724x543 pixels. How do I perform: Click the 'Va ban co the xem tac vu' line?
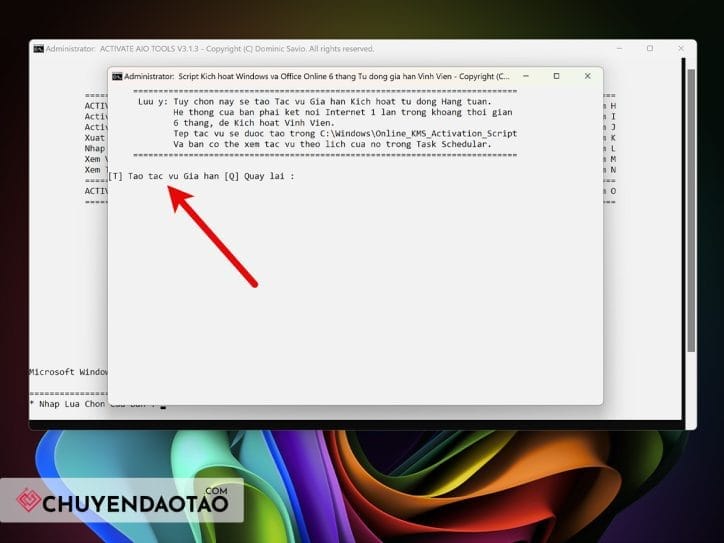(x=332, y=144)
